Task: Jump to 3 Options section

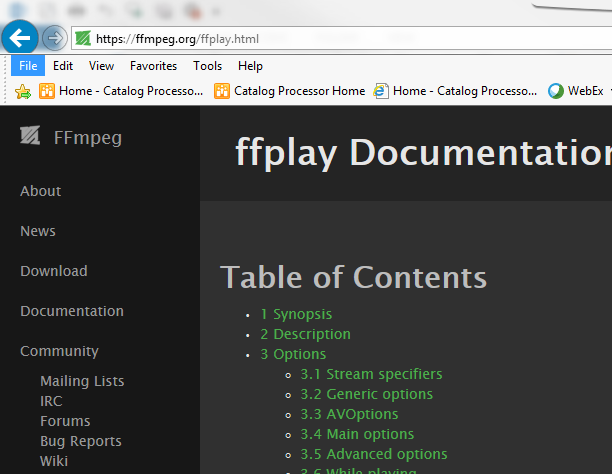Action: click(x=293, y=354)
